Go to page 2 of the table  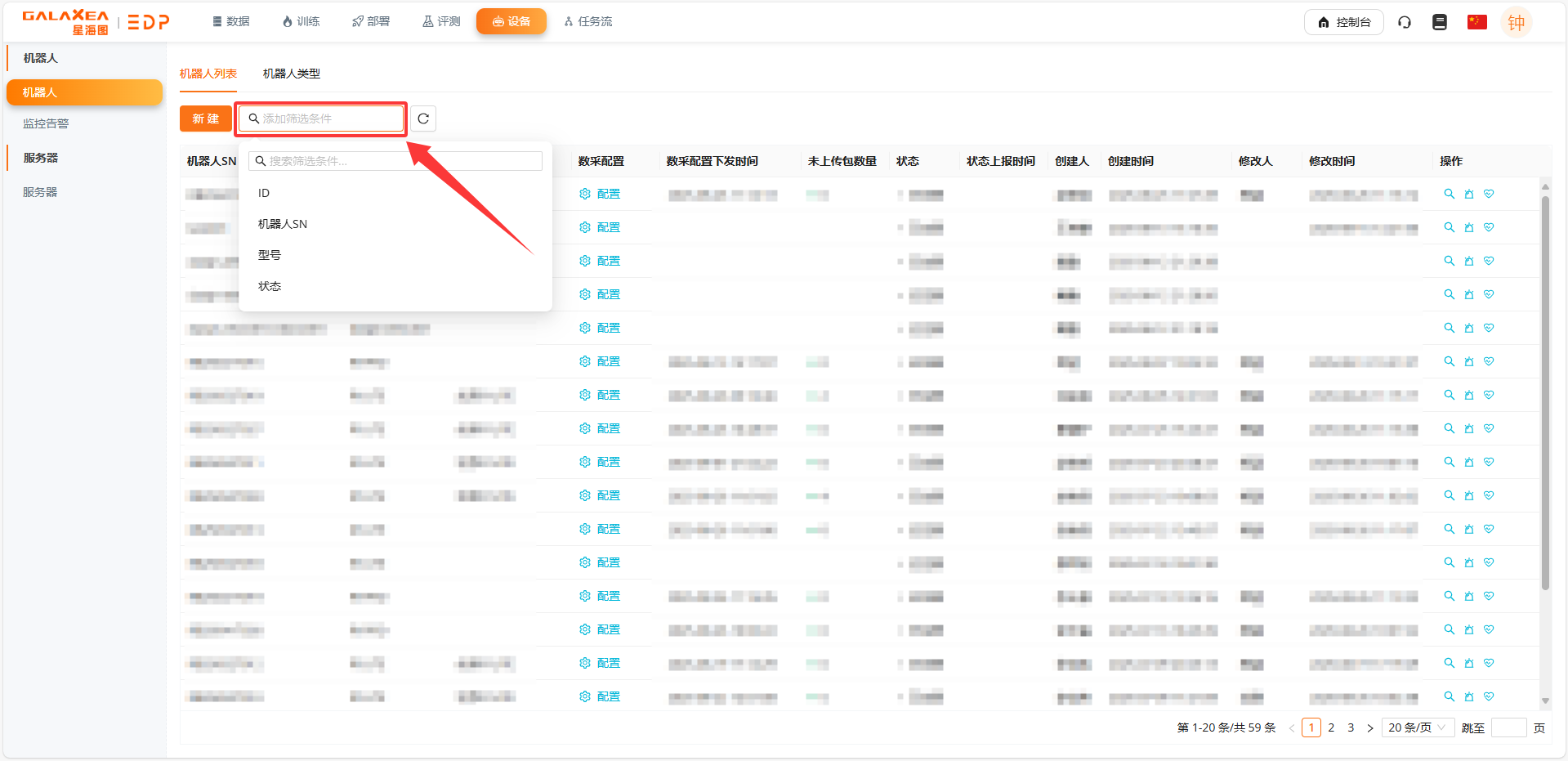(1331, 727)
